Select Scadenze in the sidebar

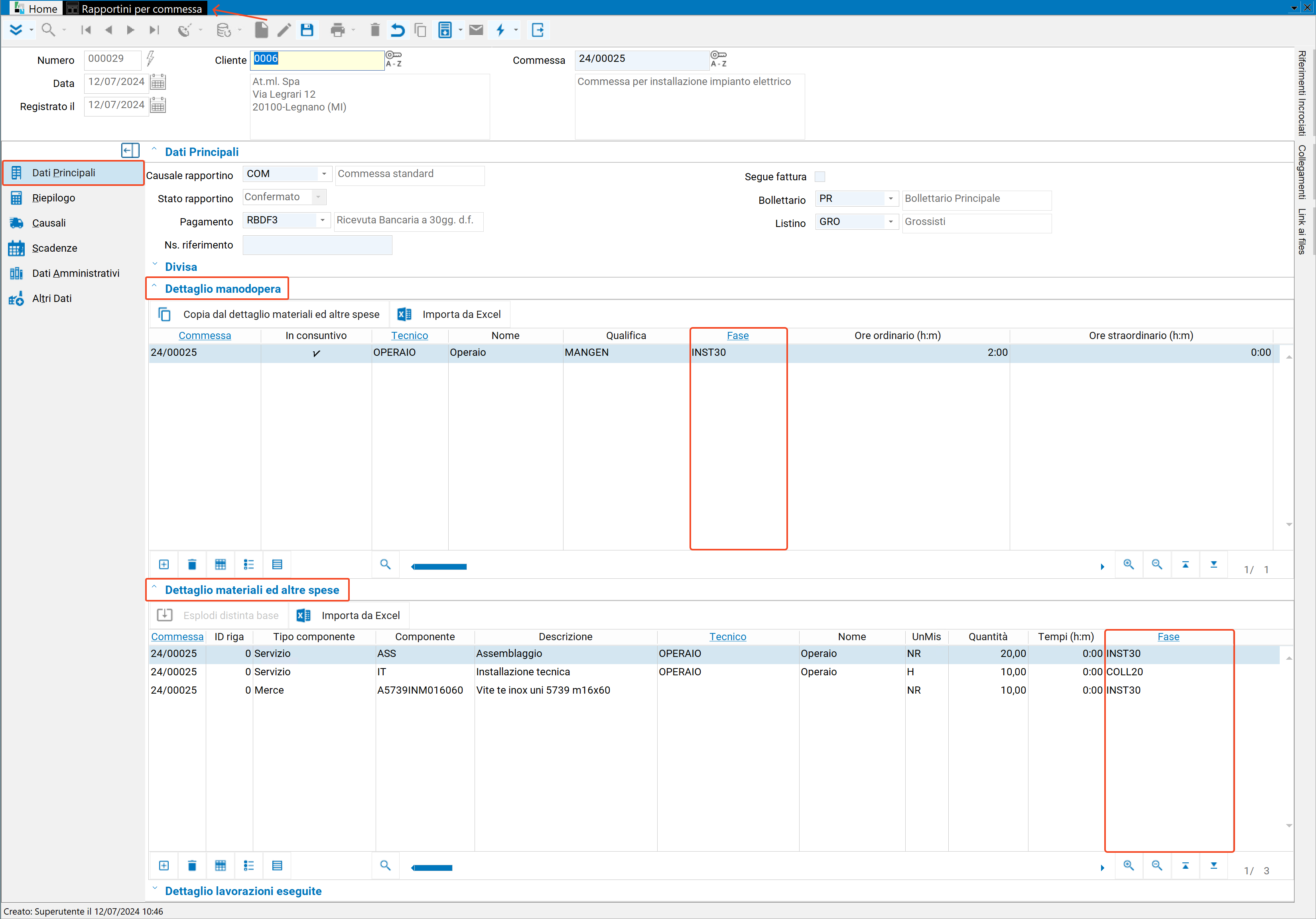pyautogui.click(x=55, y=248)
